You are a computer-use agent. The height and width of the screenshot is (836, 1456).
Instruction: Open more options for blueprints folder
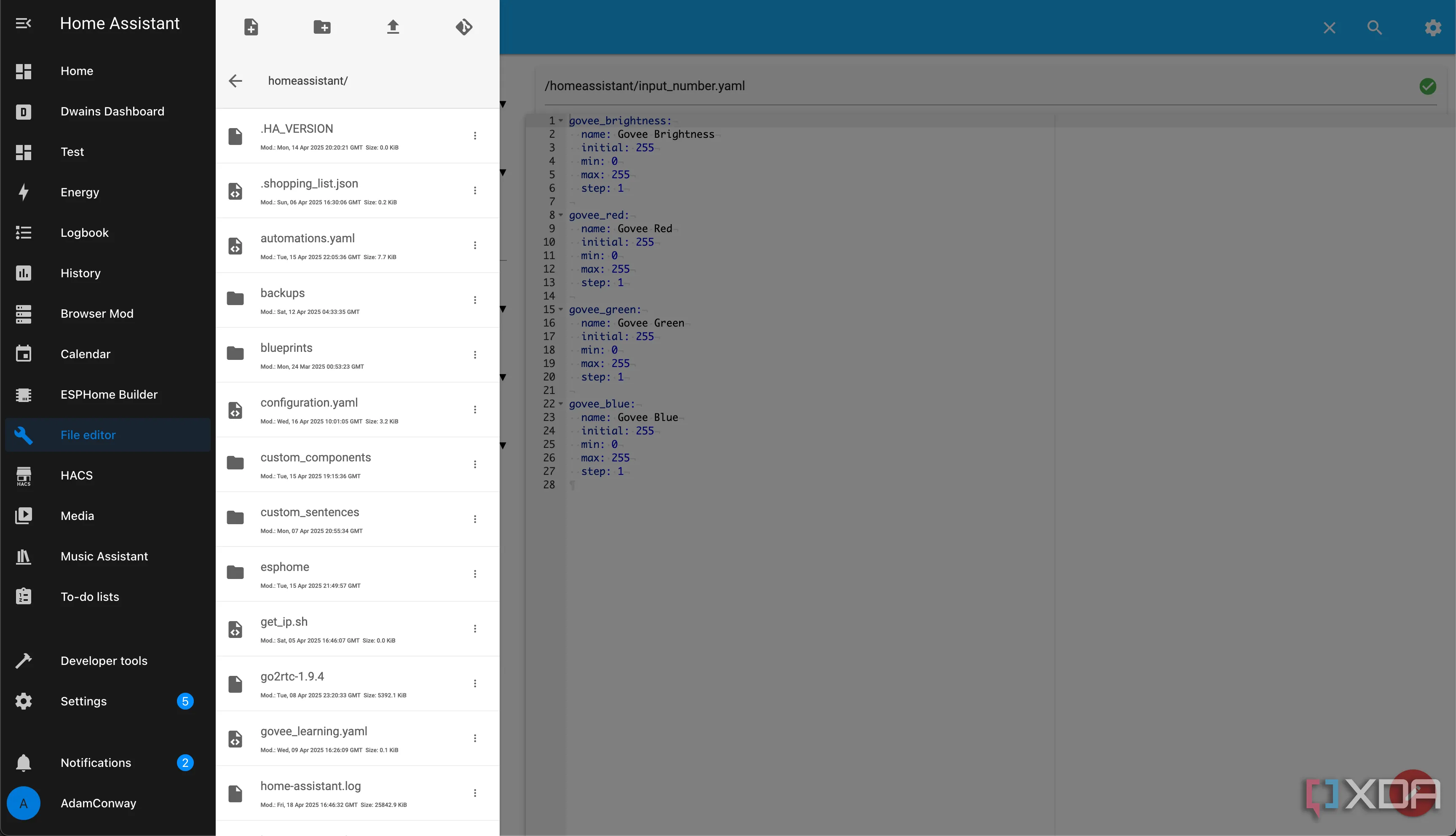pos(475,355)
